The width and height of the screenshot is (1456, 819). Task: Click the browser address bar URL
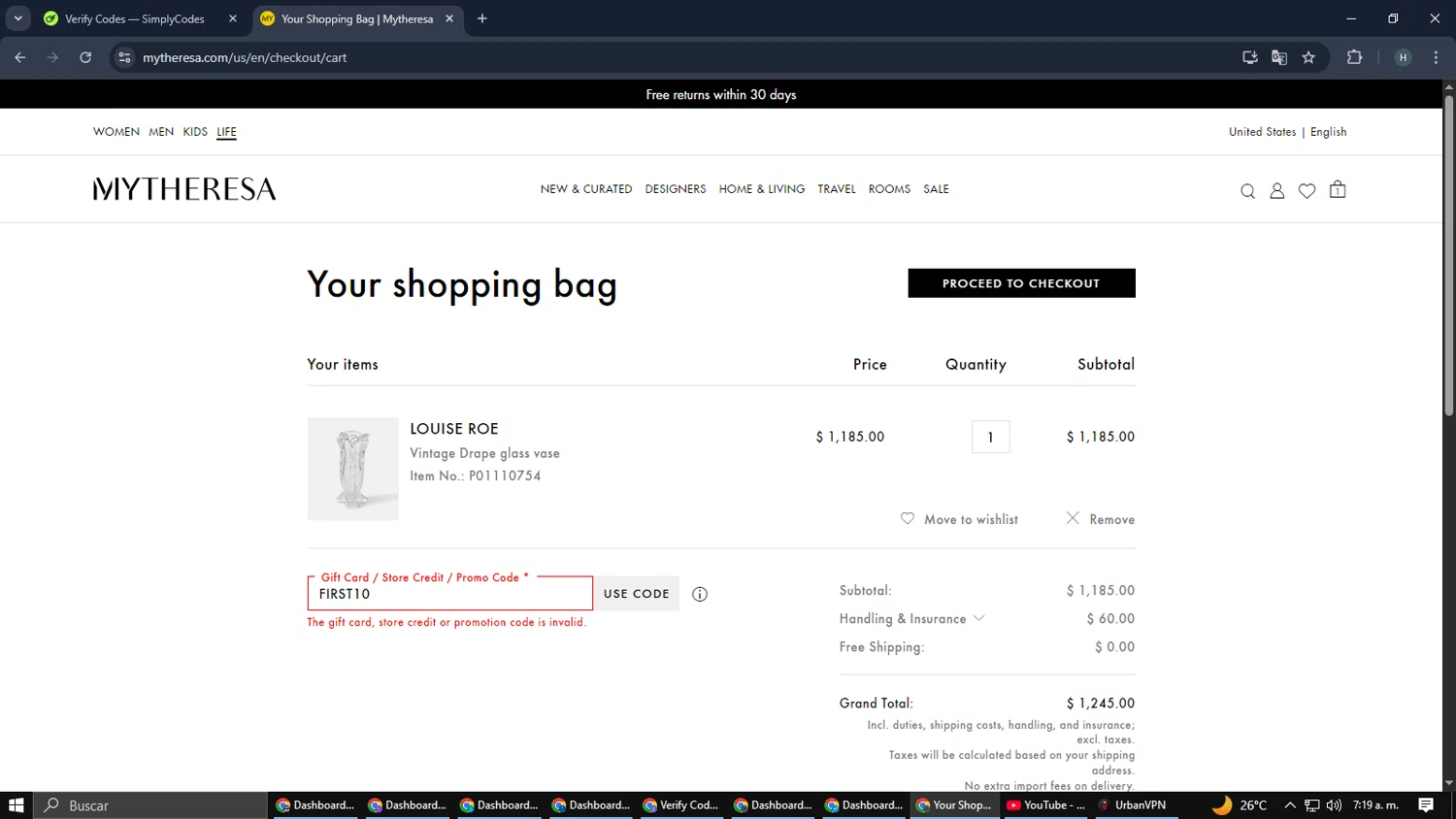point(245,57)
